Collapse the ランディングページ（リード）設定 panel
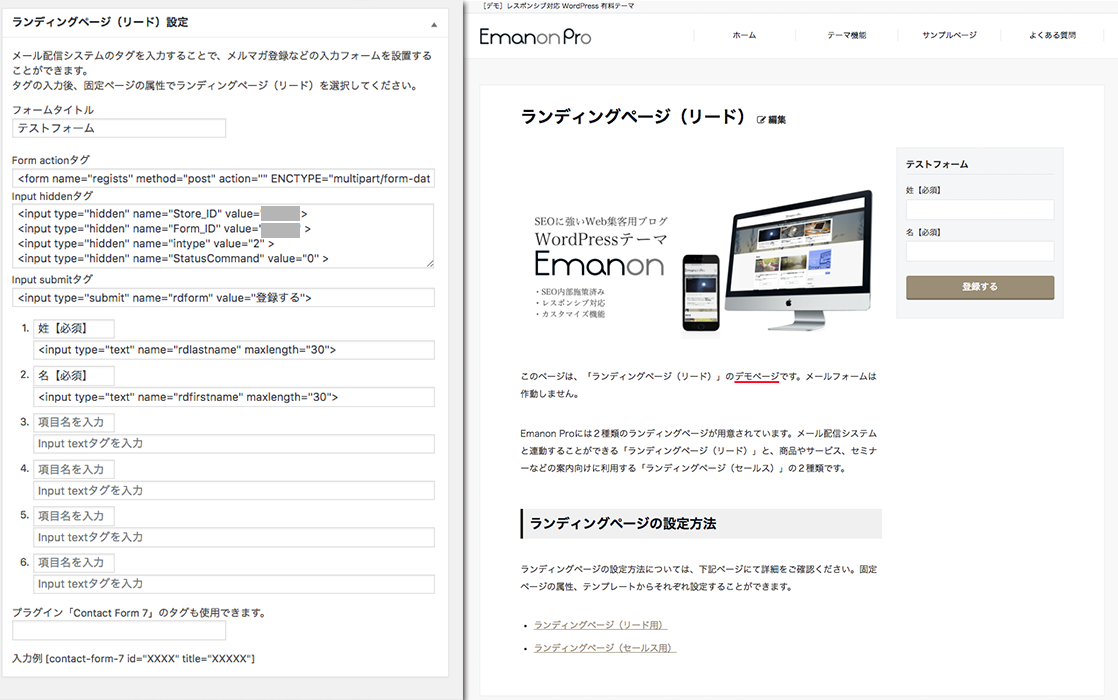Screen dimensions: 1118x700 click(434, 25)
